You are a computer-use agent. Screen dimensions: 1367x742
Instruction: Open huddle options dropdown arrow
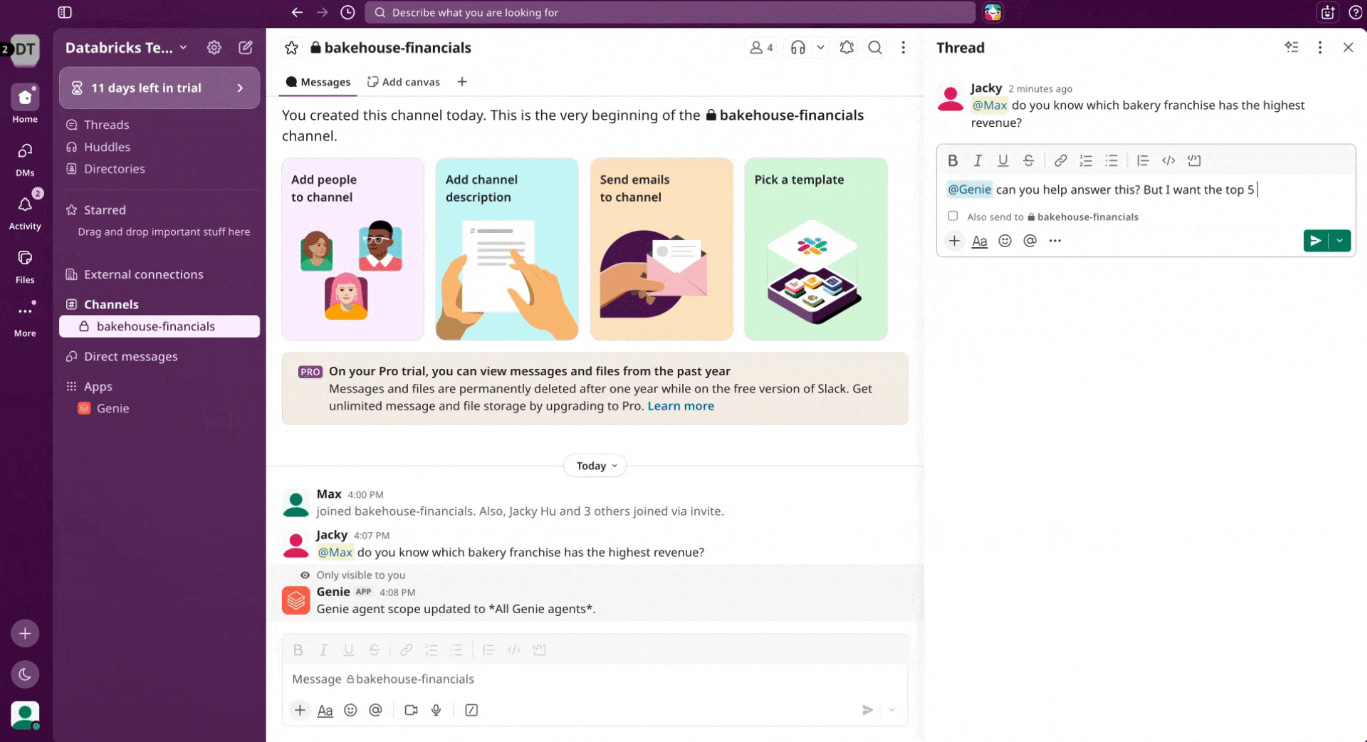point(821,48)
